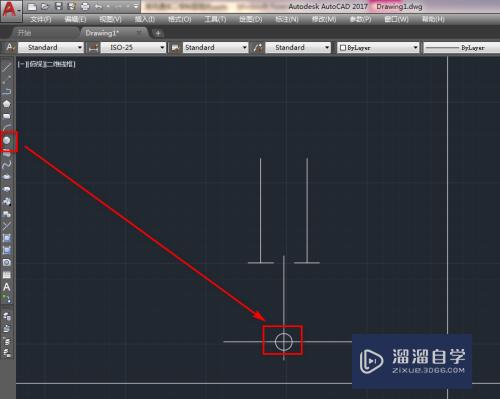Screen dimensions: 500x399
Task: Click the Plot/Print icon
Action: coord(85,6)
